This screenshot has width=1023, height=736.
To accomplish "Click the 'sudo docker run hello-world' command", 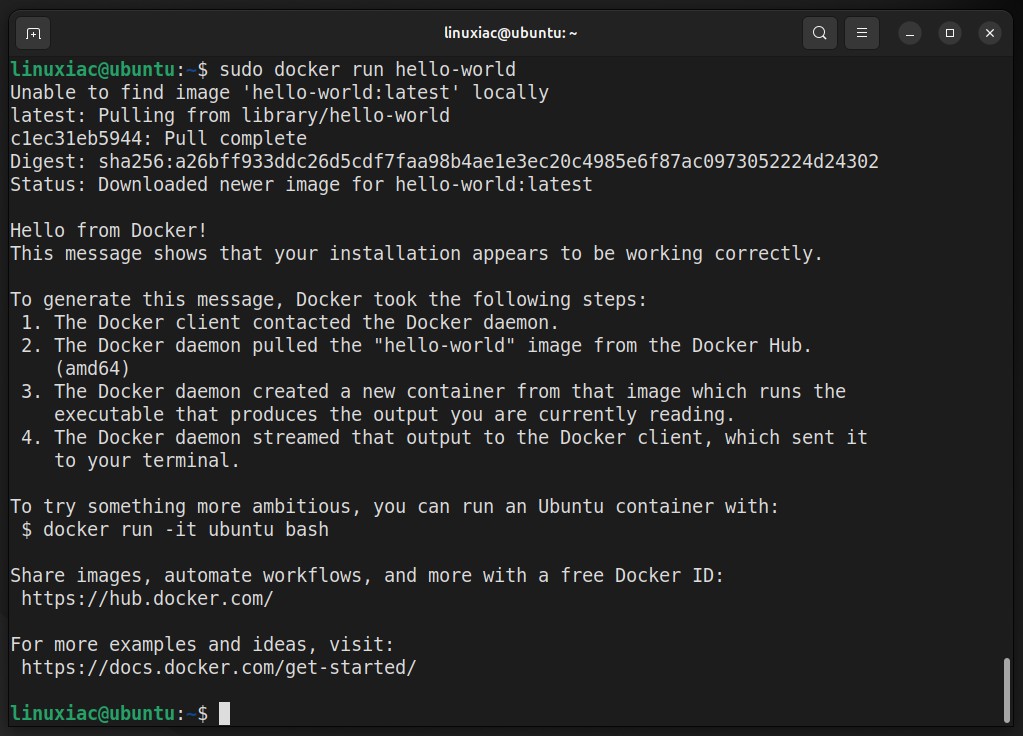I will (x=367, y=69).
